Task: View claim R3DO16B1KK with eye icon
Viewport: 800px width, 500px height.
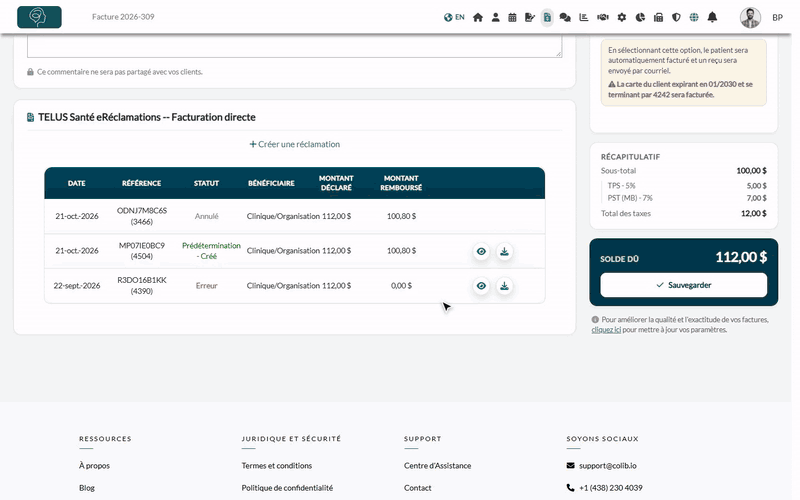Action: point(481,286)
